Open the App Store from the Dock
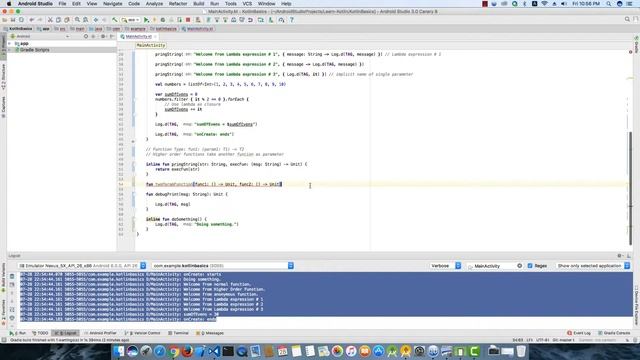 pyautogui.click(x=378, y=351)
